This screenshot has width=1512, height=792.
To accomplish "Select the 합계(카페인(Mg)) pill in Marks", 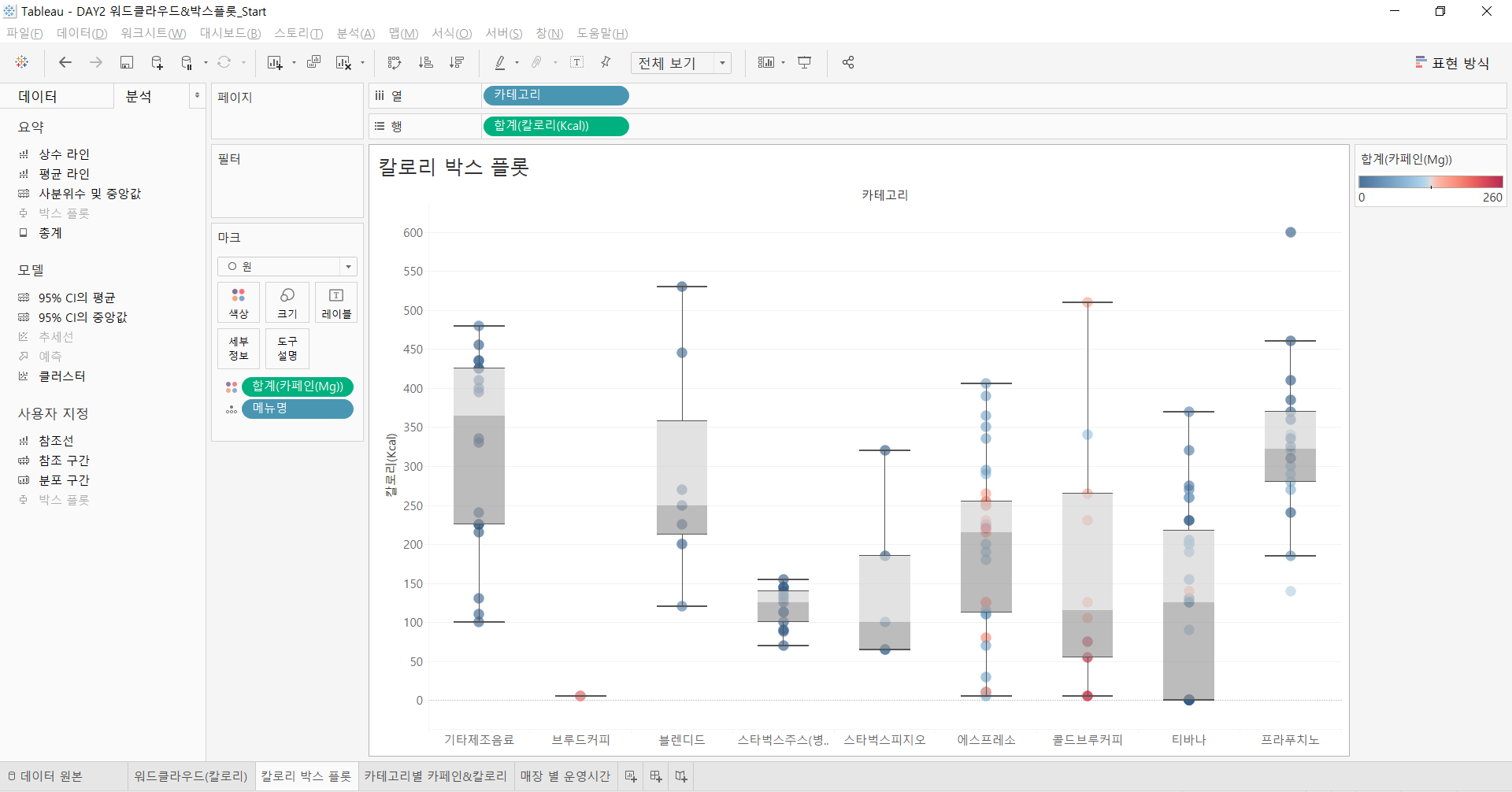I will click(298, 387).
